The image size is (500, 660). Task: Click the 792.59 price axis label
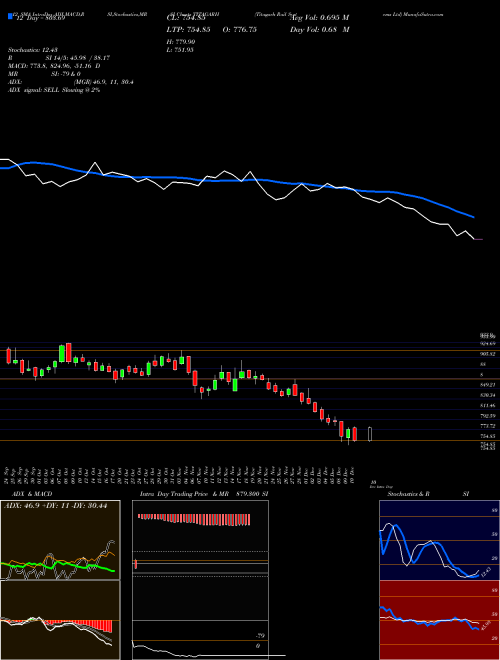488,416
